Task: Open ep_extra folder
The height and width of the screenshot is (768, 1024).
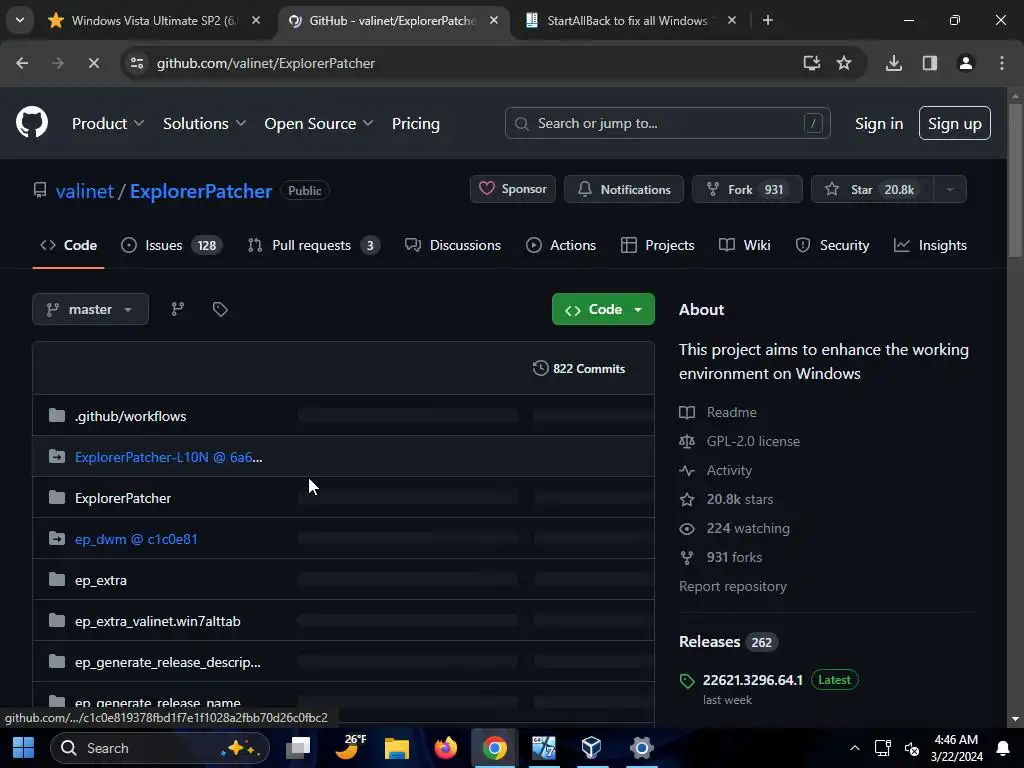Action: click(x=101, y=581)
